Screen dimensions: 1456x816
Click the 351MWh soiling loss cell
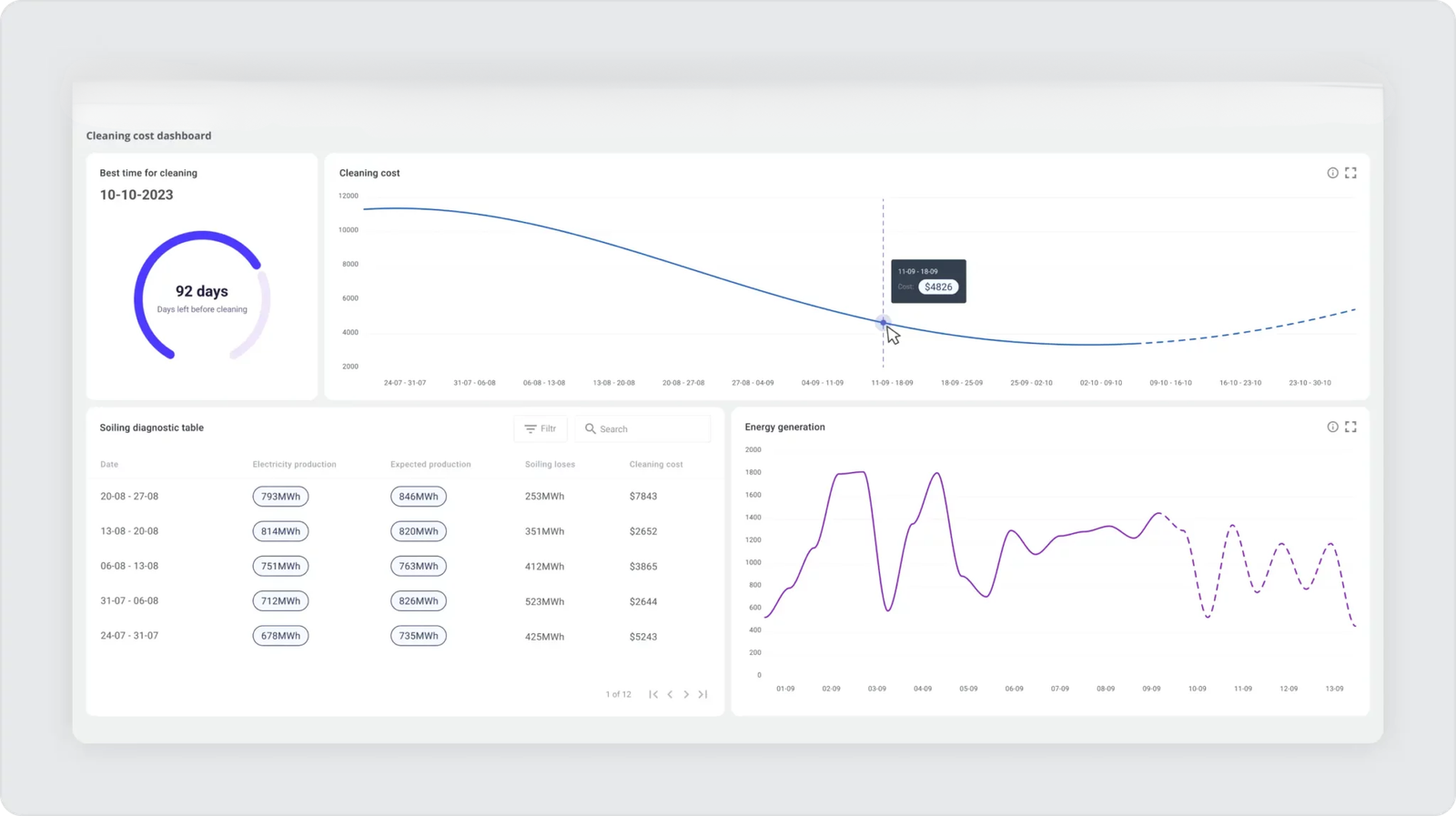coord(544,531)
